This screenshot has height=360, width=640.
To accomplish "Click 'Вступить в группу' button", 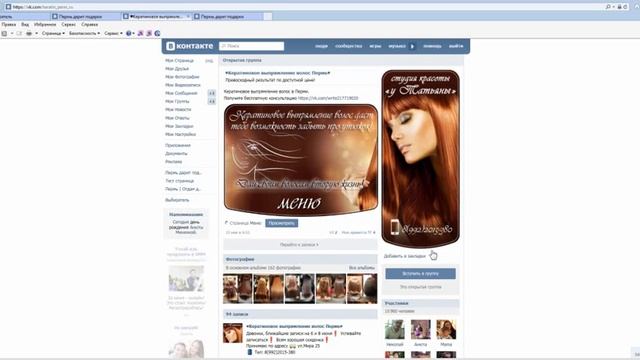I will (420, 273).
